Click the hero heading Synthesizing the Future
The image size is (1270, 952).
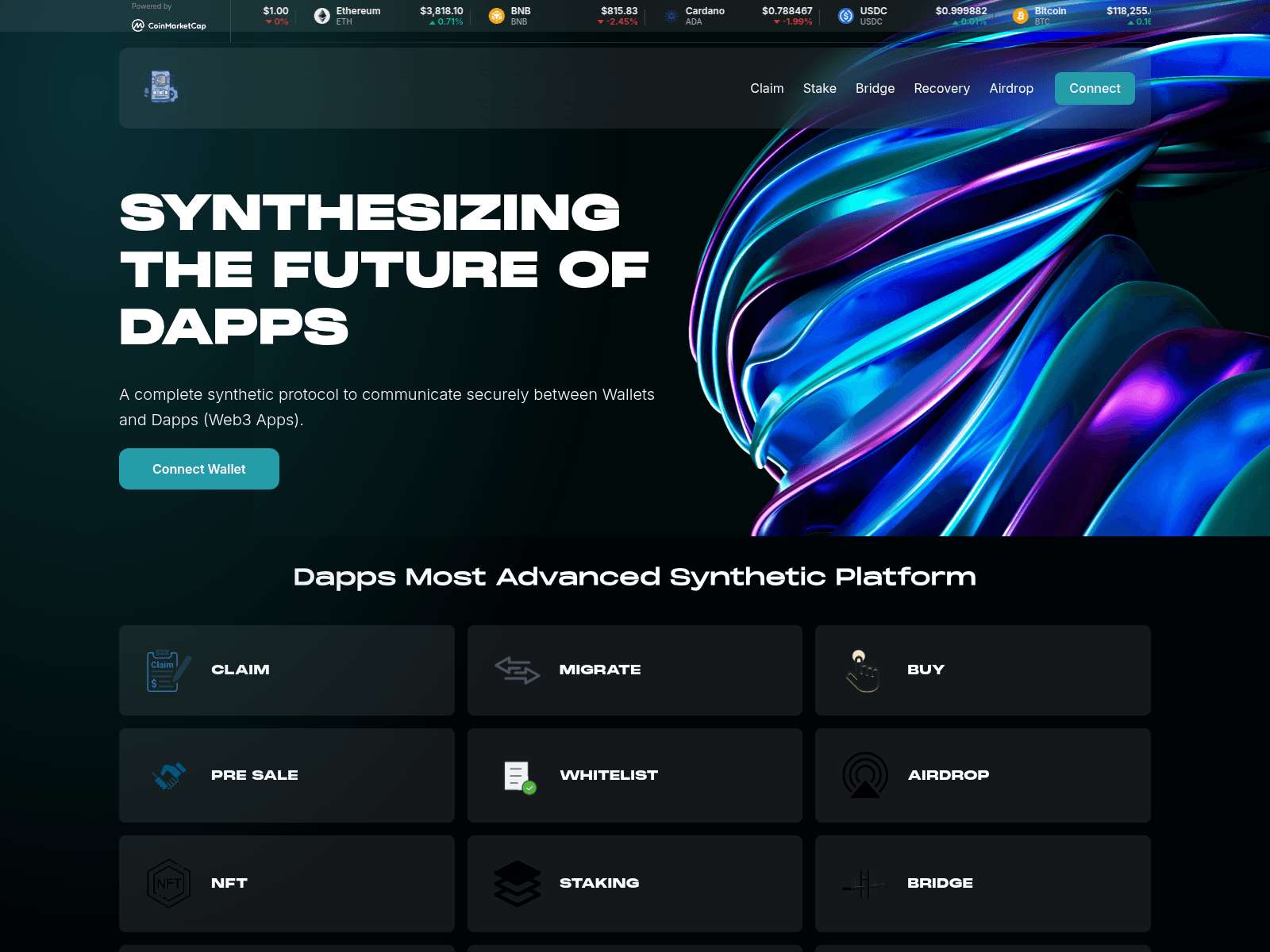tap(385, 270)
